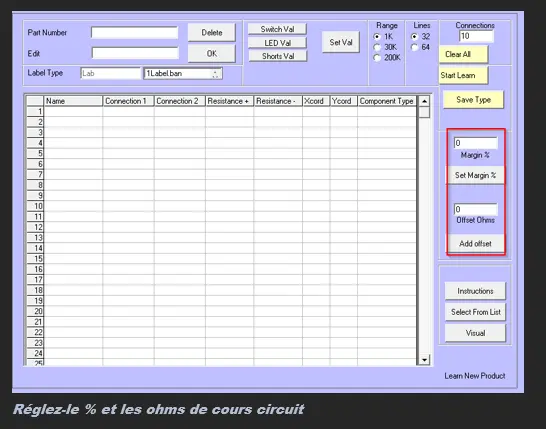Image resolution: width=546 pixels, height=429 pixels.
Task: Click the Connection 2 column header
Action: tap(180, 101)
